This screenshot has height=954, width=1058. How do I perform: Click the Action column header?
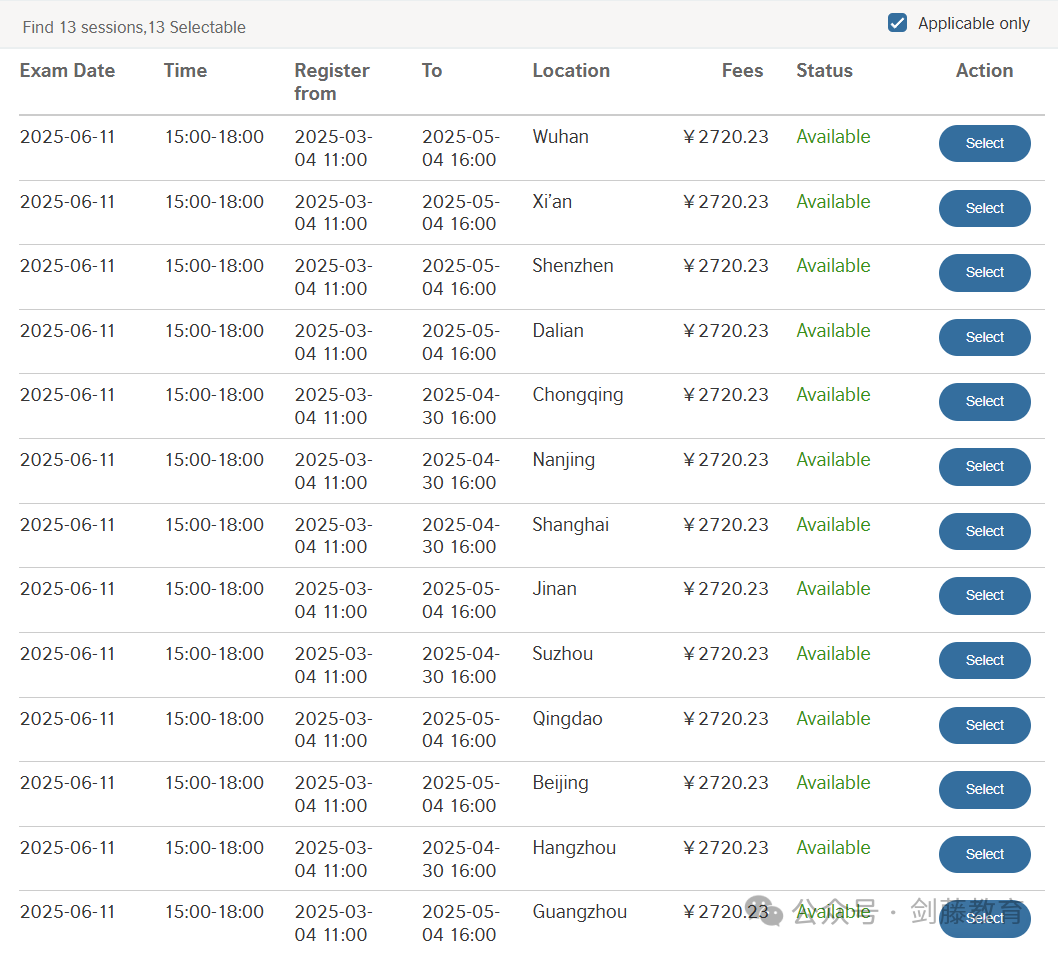click(x=984, y=71)
